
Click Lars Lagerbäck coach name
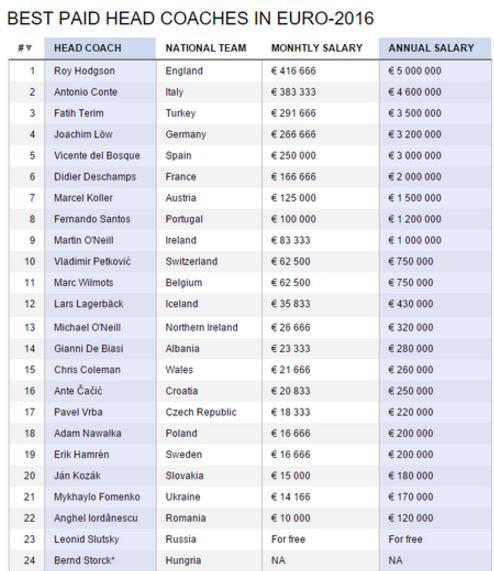click(x=89, y=304)
